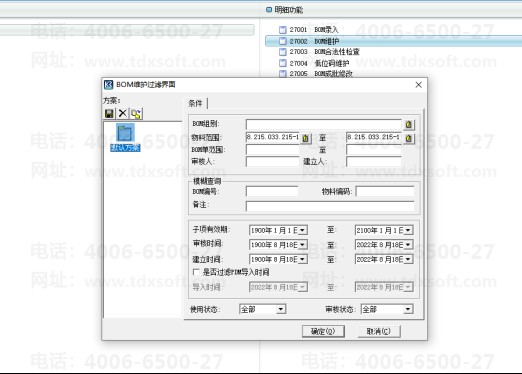Open lookup for 物料范围 end value
This screenshot has width=522, height=374.
pos(409,138)
